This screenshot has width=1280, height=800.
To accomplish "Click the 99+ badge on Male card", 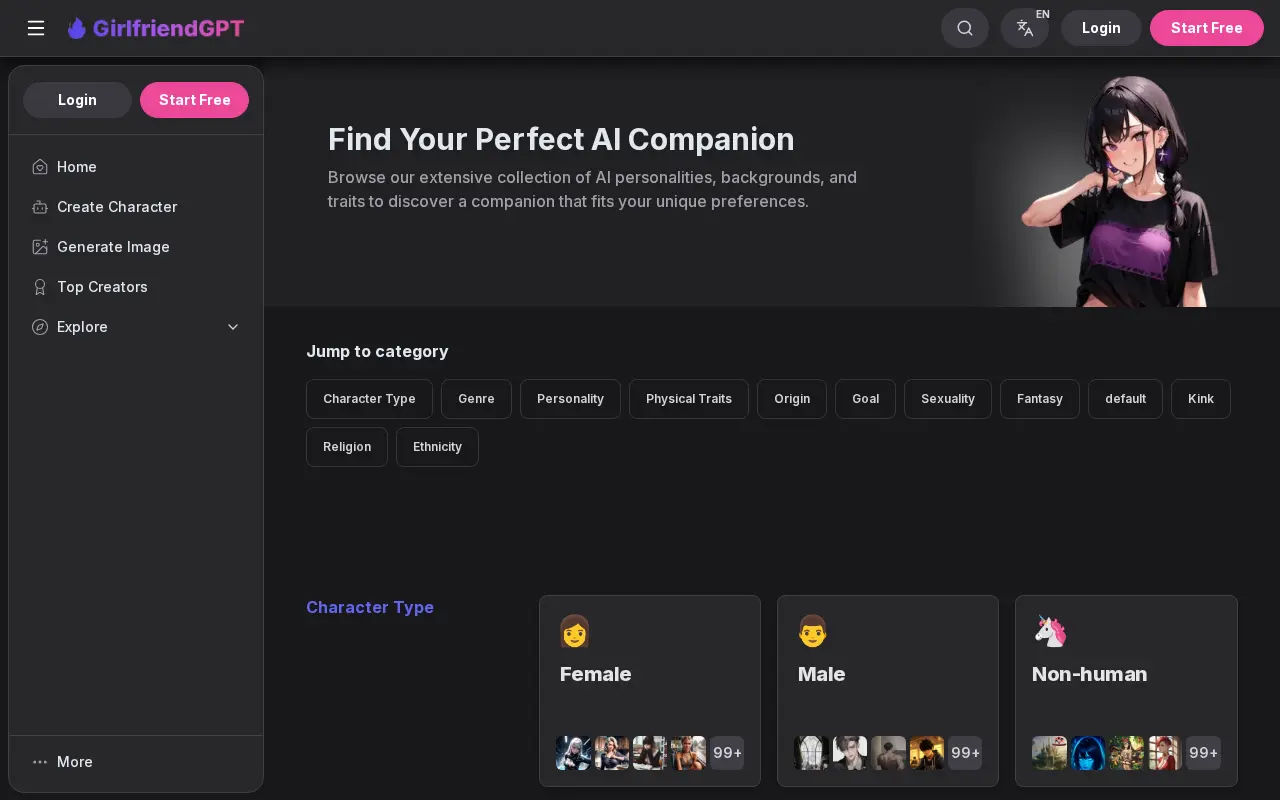I will point(965,753).
